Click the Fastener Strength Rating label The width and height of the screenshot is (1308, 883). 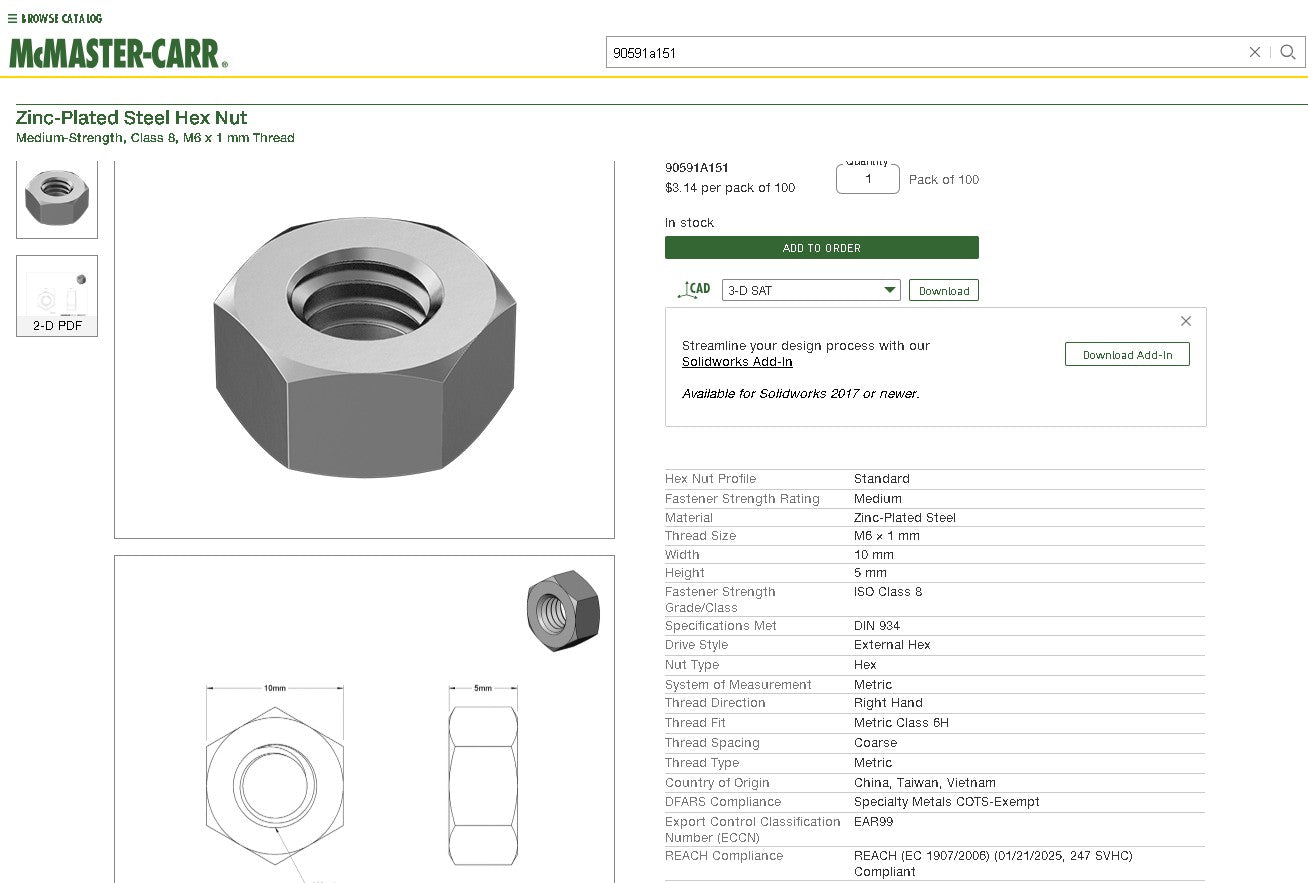click(x=742, y=499)
